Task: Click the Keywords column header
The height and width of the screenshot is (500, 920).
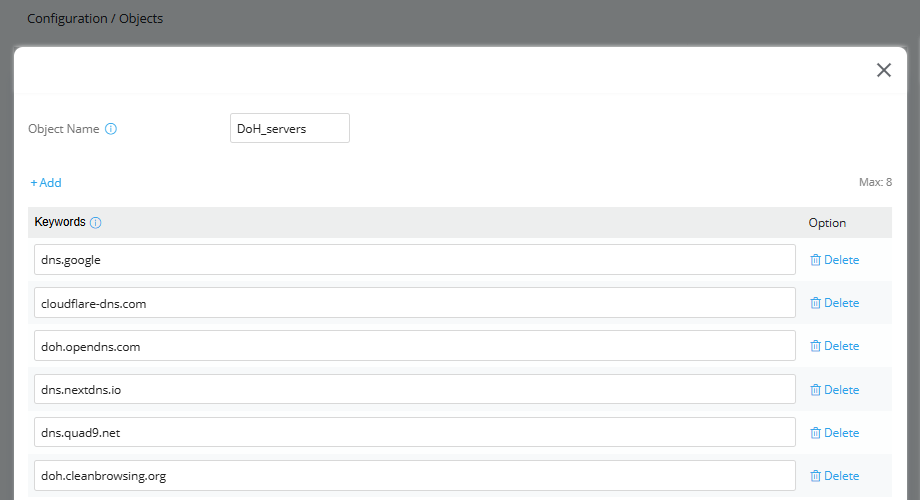Action: [60, 222]
